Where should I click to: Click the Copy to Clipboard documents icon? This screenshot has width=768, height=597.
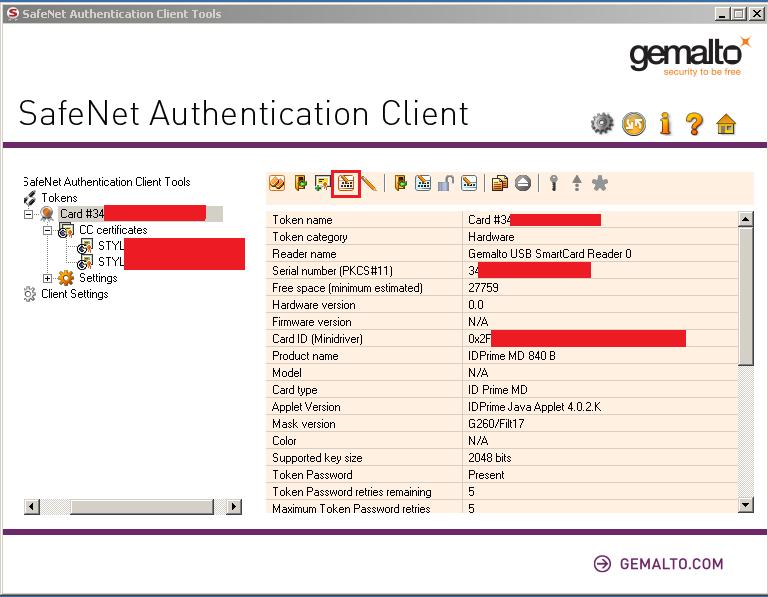500,183
